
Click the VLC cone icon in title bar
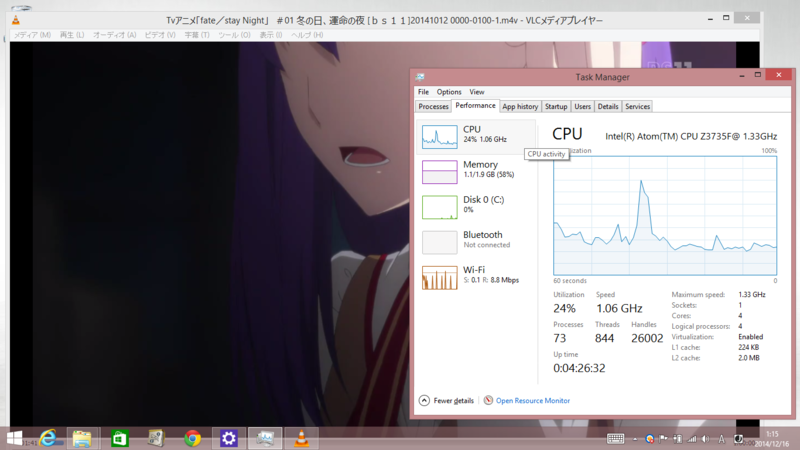click(16, 20)
